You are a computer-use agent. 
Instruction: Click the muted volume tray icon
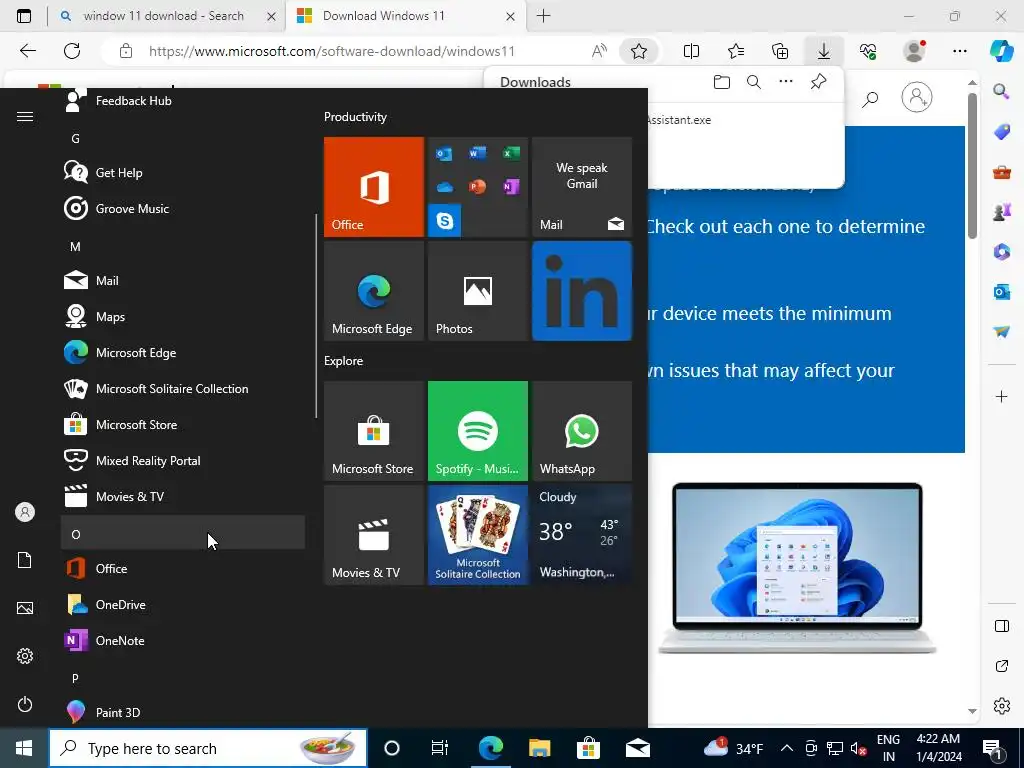(x=859, y=748)
